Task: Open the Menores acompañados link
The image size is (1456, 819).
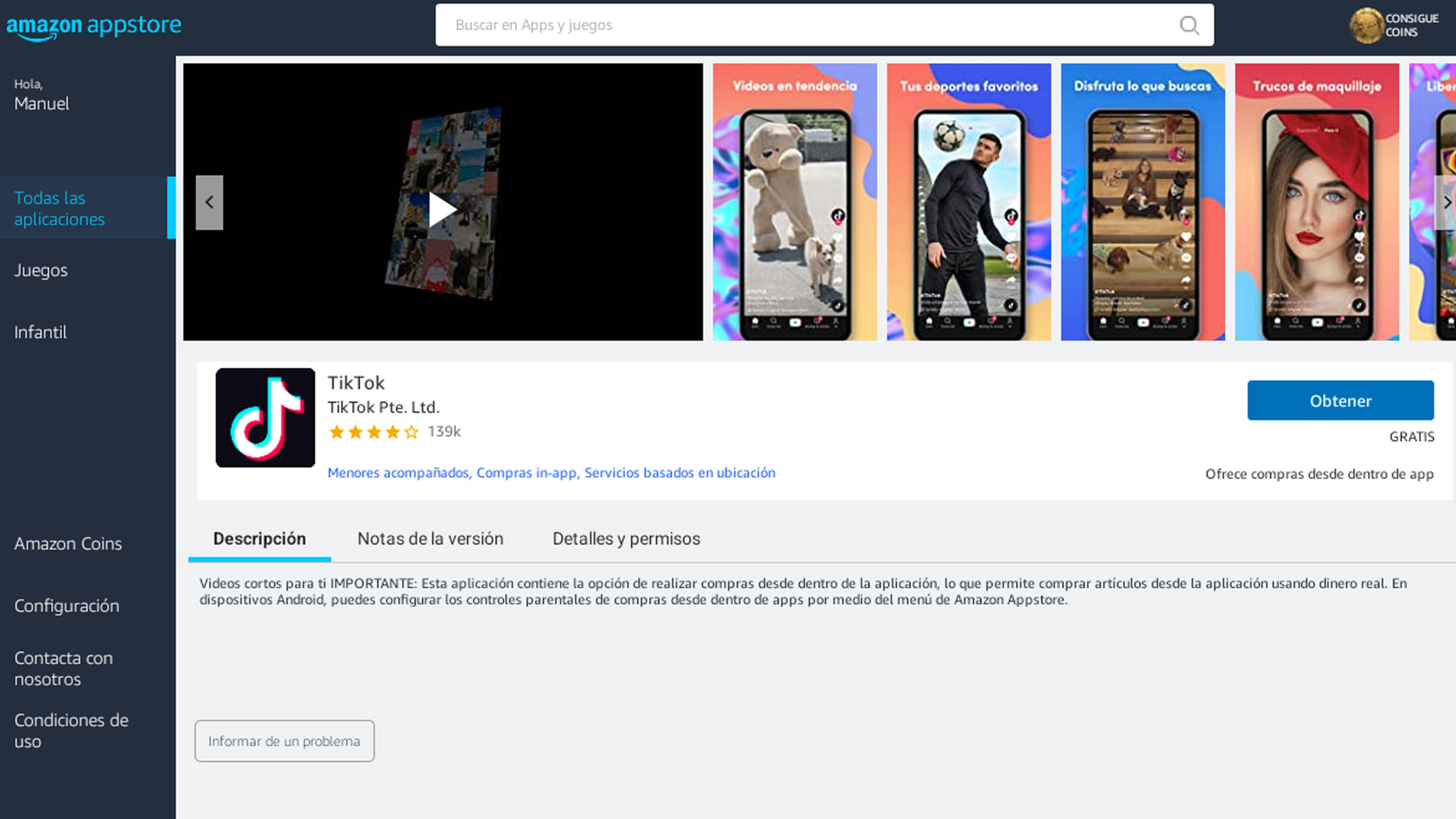Action: (399, 472)
